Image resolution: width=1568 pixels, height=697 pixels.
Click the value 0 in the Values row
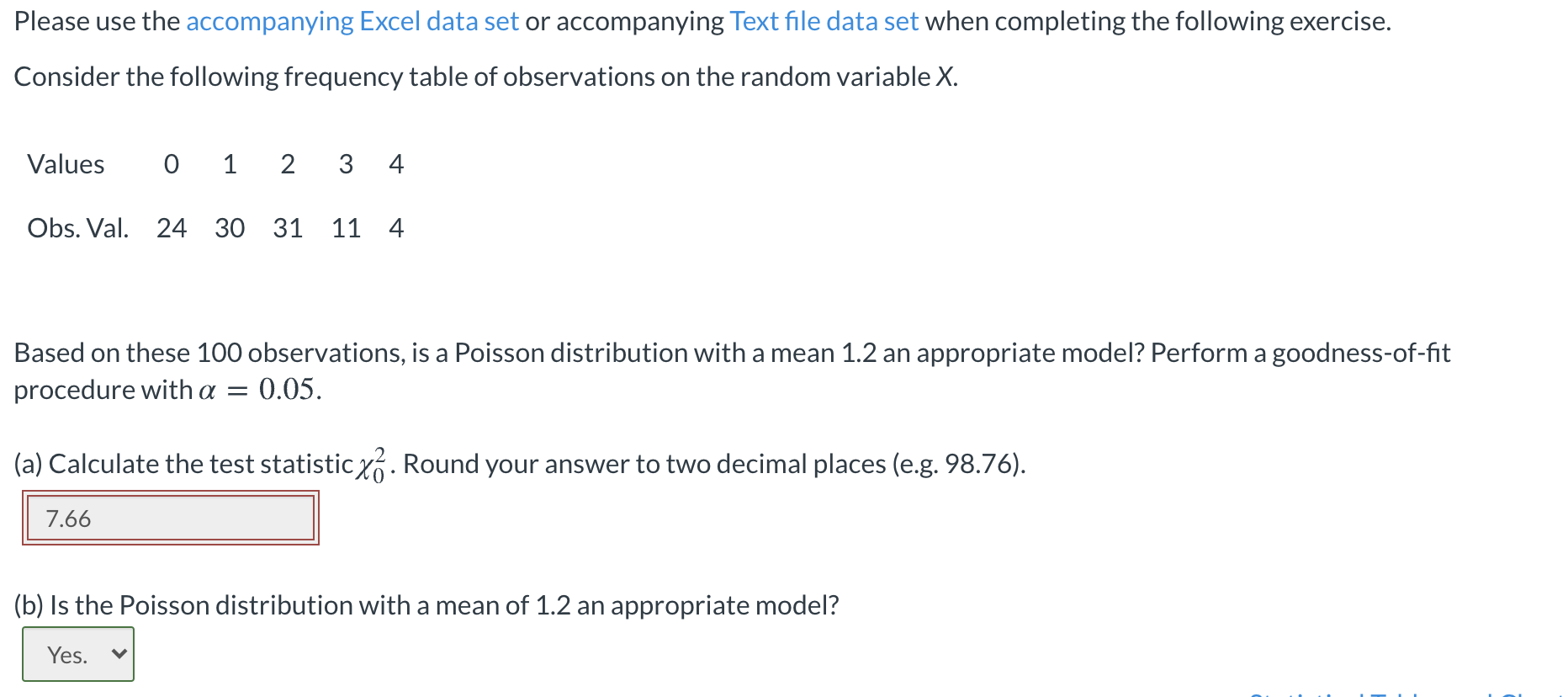tap(172, 164)
